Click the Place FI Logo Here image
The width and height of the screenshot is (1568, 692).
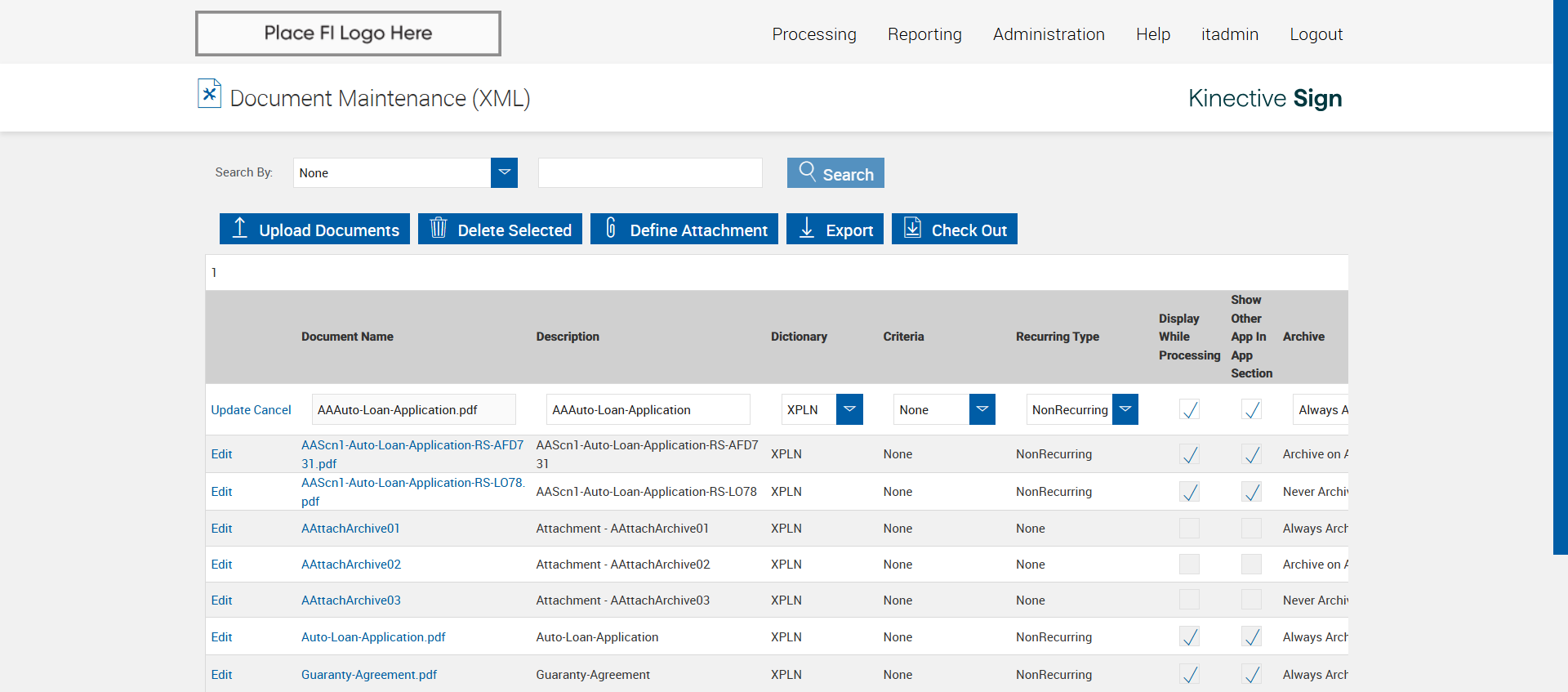(x=348, y=33)
